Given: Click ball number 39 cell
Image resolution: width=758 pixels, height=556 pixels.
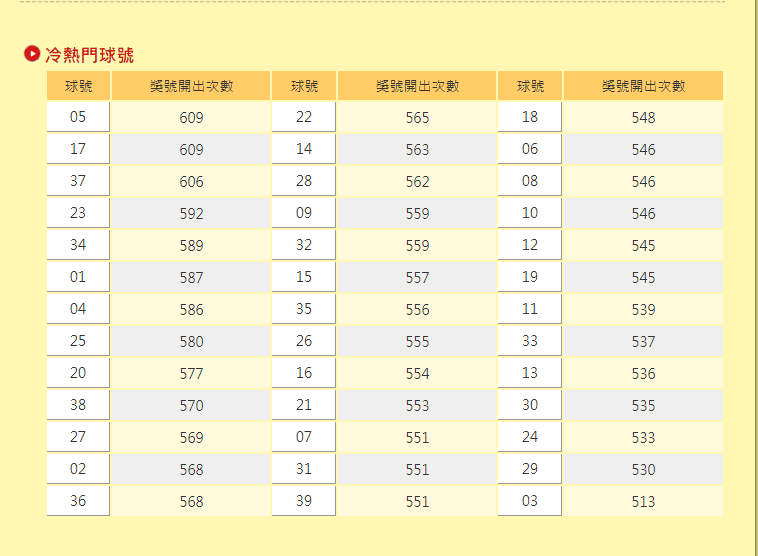Looking at the screenshot, I should pos(304,499).
